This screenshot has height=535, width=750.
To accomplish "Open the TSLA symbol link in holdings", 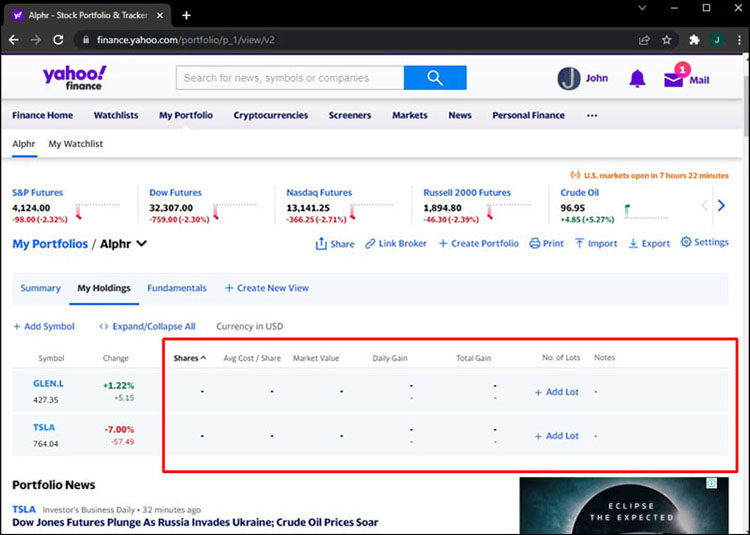I will pyautogui.click(x=44, y=427).
